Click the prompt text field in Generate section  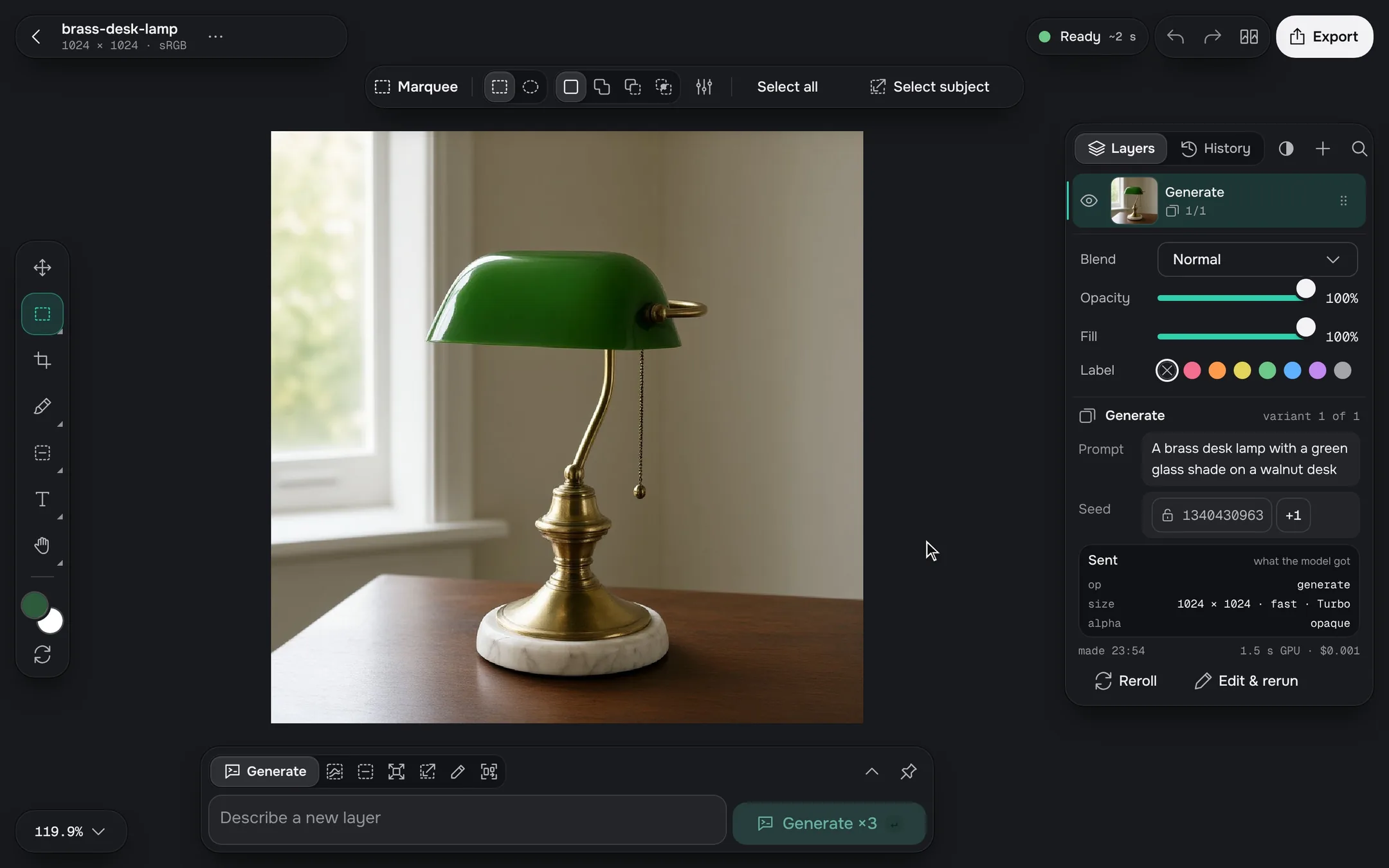point(1251,459)
